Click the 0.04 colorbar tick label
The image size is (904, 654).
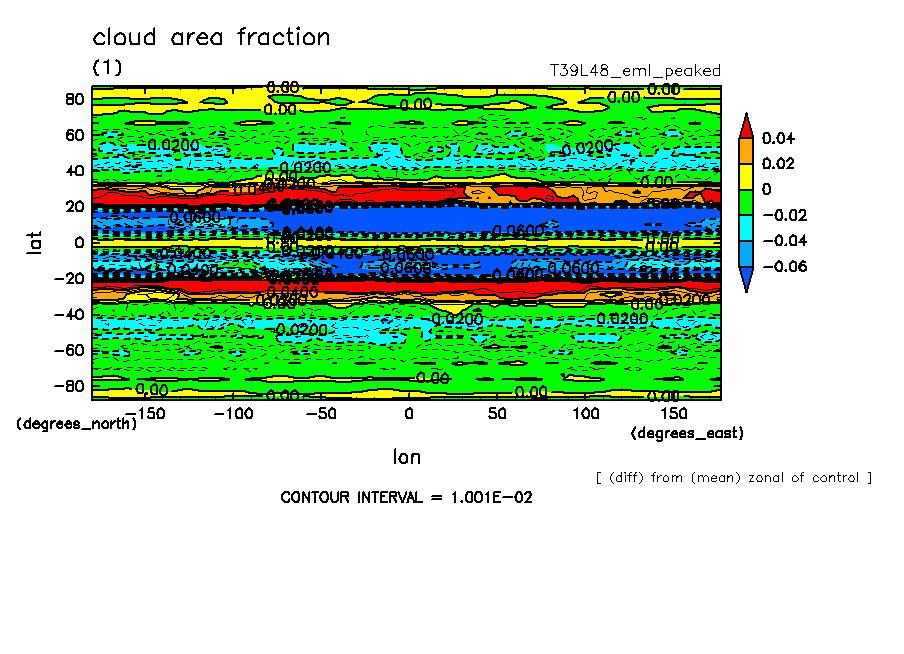778,138
